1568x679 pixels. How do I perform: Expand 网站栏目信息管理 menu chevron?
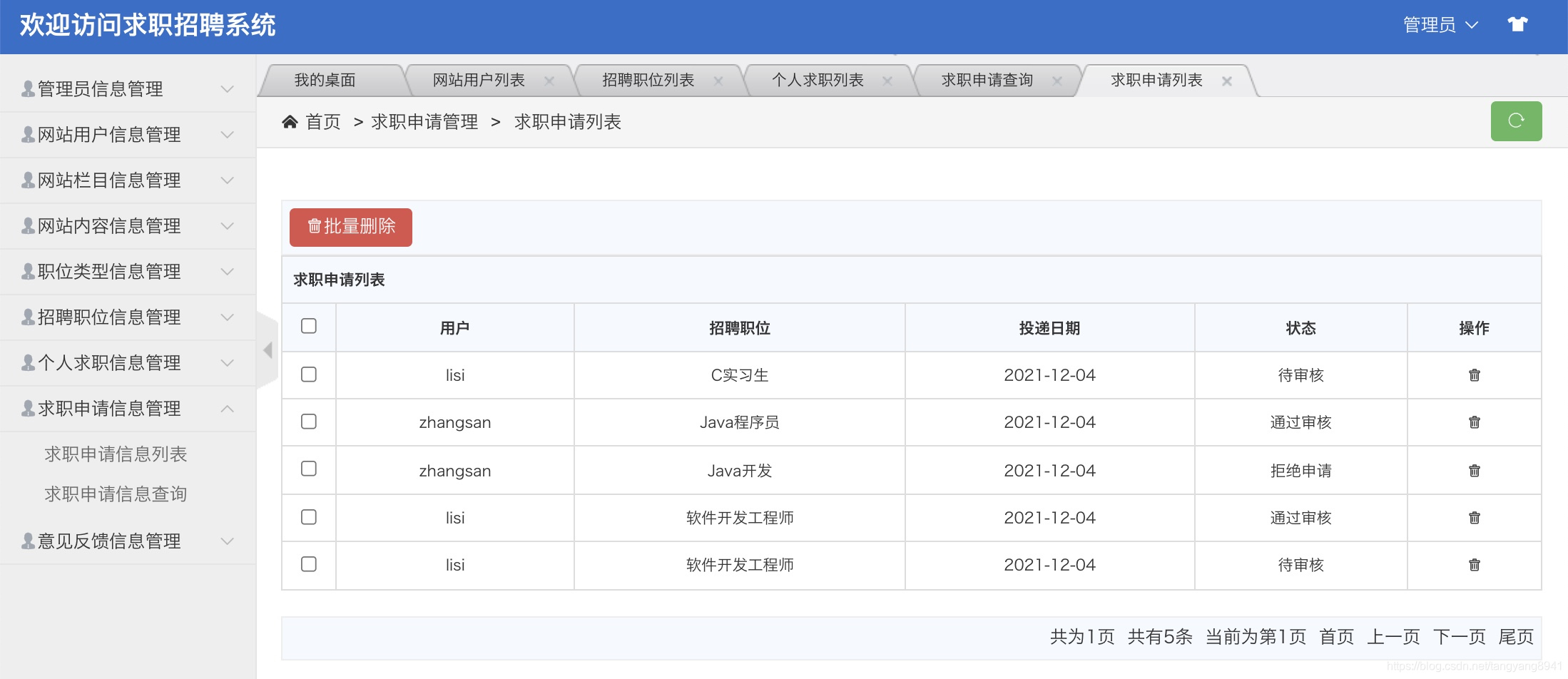click(228, 180)
